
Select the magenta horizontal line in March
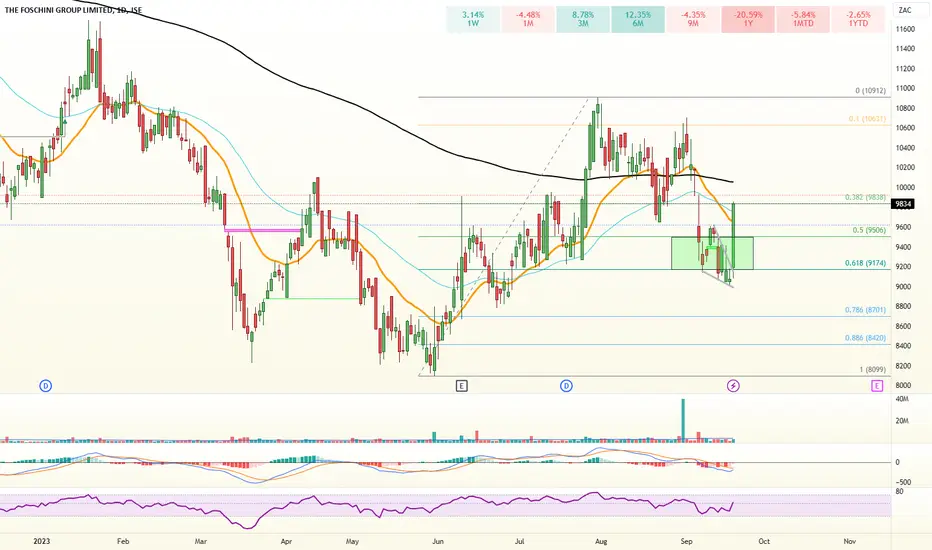[x=262, y=230]
